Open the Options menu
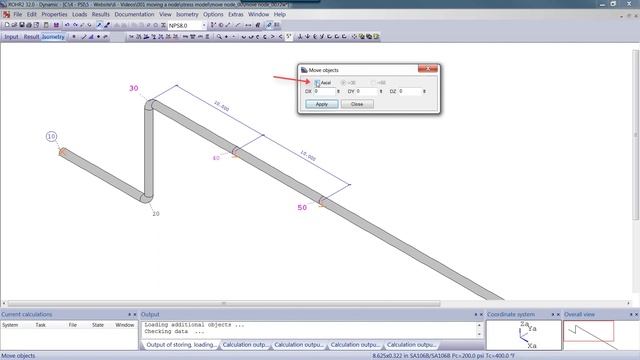640x360 pixels. tap(213, 14)
